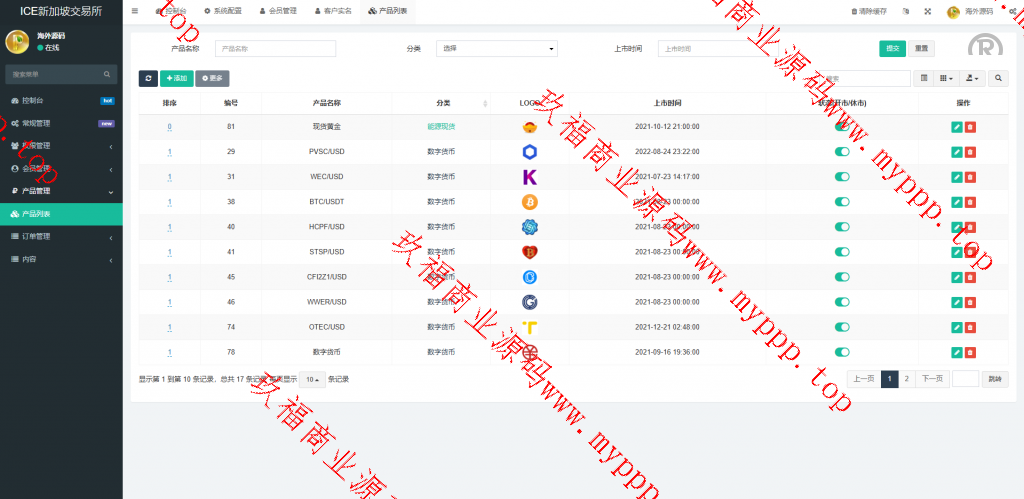Click the hamburger menu icon
Screen dimensions: 1024x499
pyautogui.click(x=135, y=11)
